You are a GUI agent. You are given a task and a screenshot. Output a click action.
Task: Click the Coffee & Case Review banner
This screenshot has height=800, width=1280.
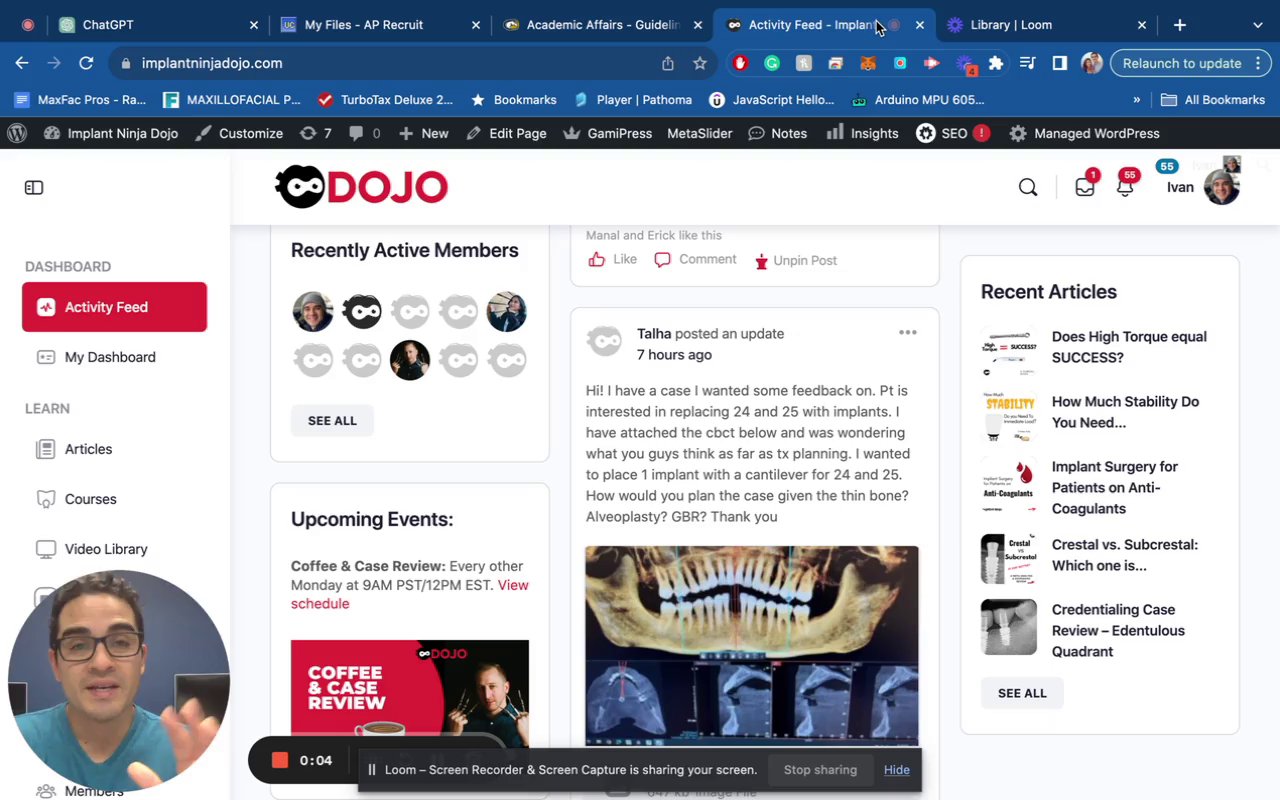410,694
